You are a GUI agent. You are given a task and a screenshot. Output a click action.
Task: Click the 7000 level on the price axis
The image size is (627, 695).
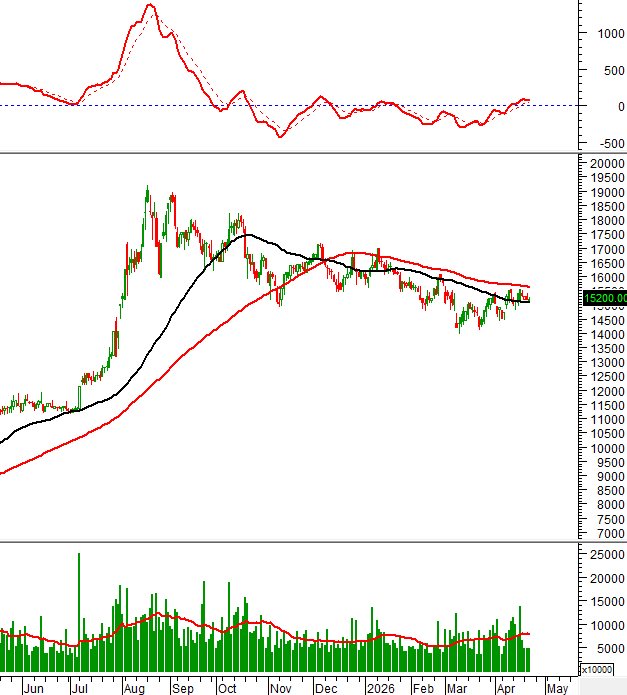tap(610, 535)
